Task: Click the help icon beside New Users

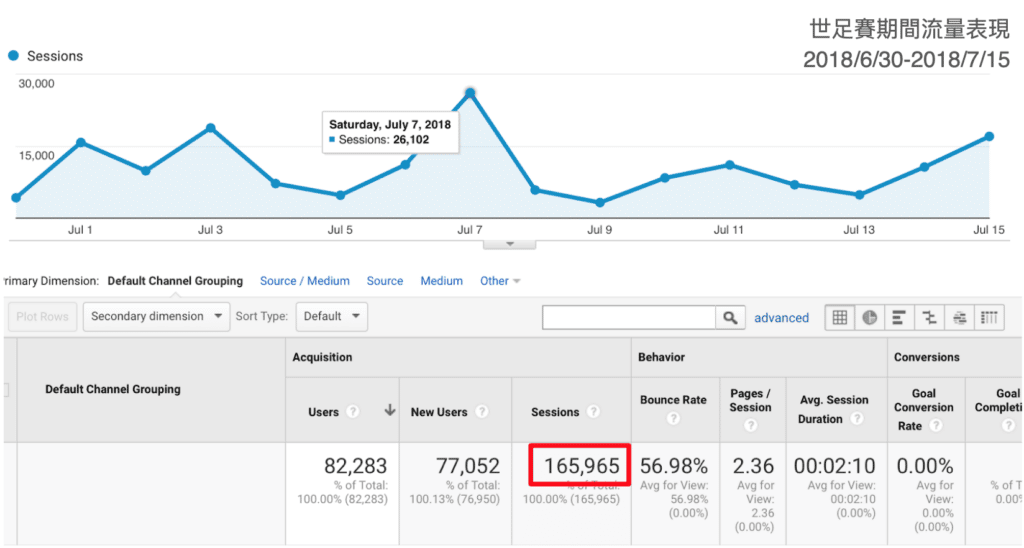Action: (x=483, y=412)
